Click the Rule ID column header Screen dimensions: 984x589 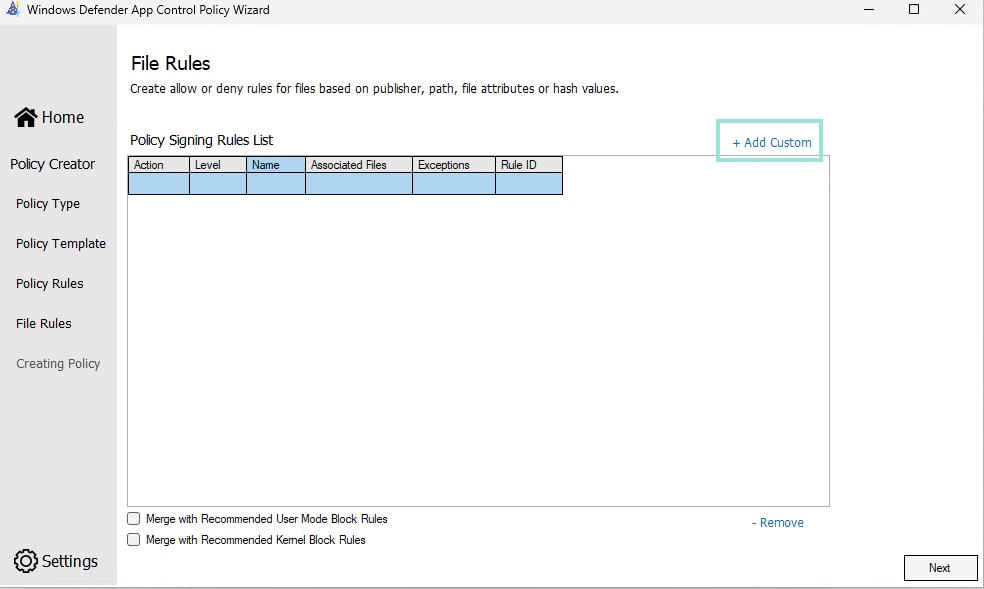click(528, 165)
